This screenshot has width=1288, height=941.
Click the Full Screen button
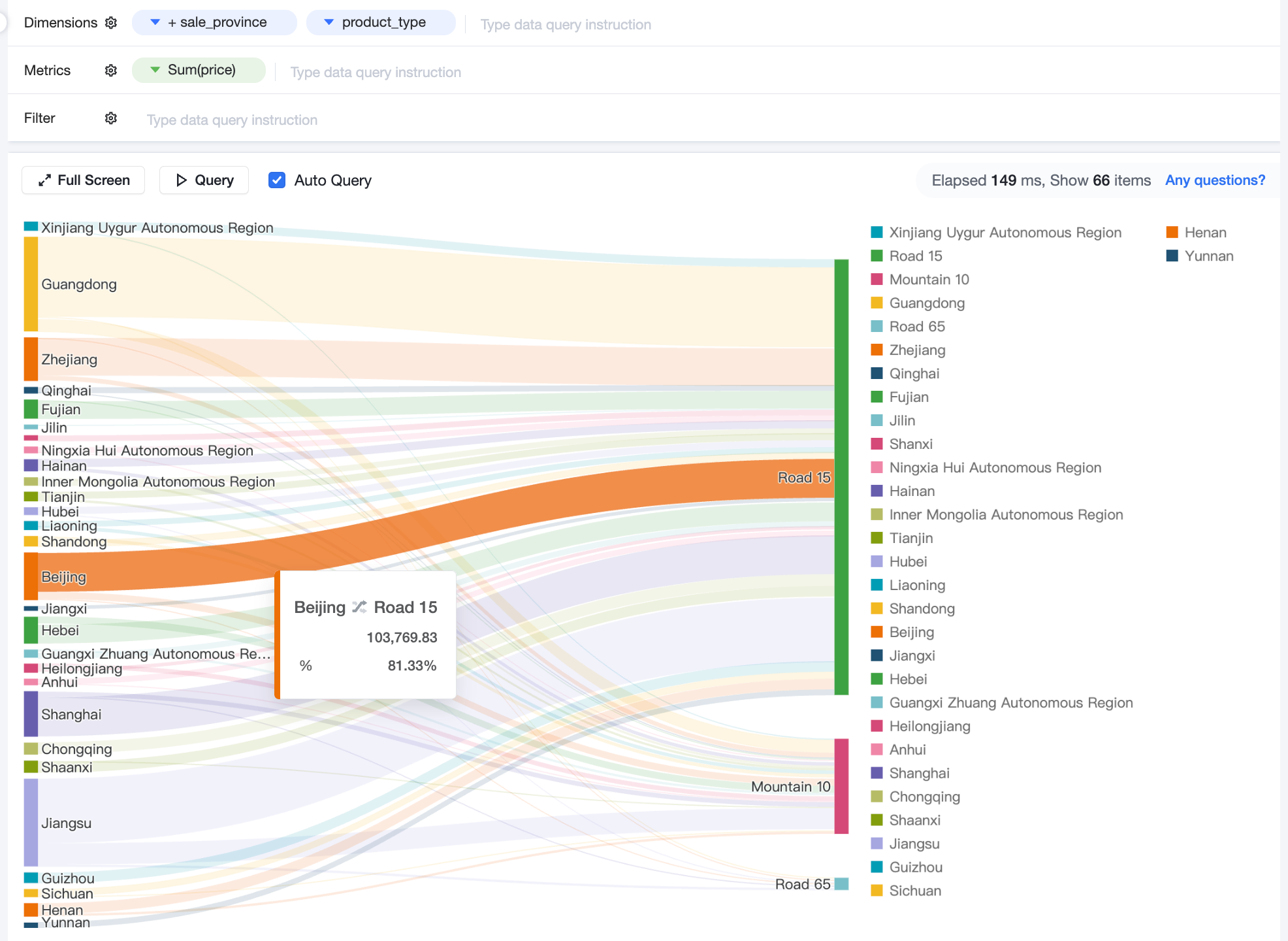84,180
